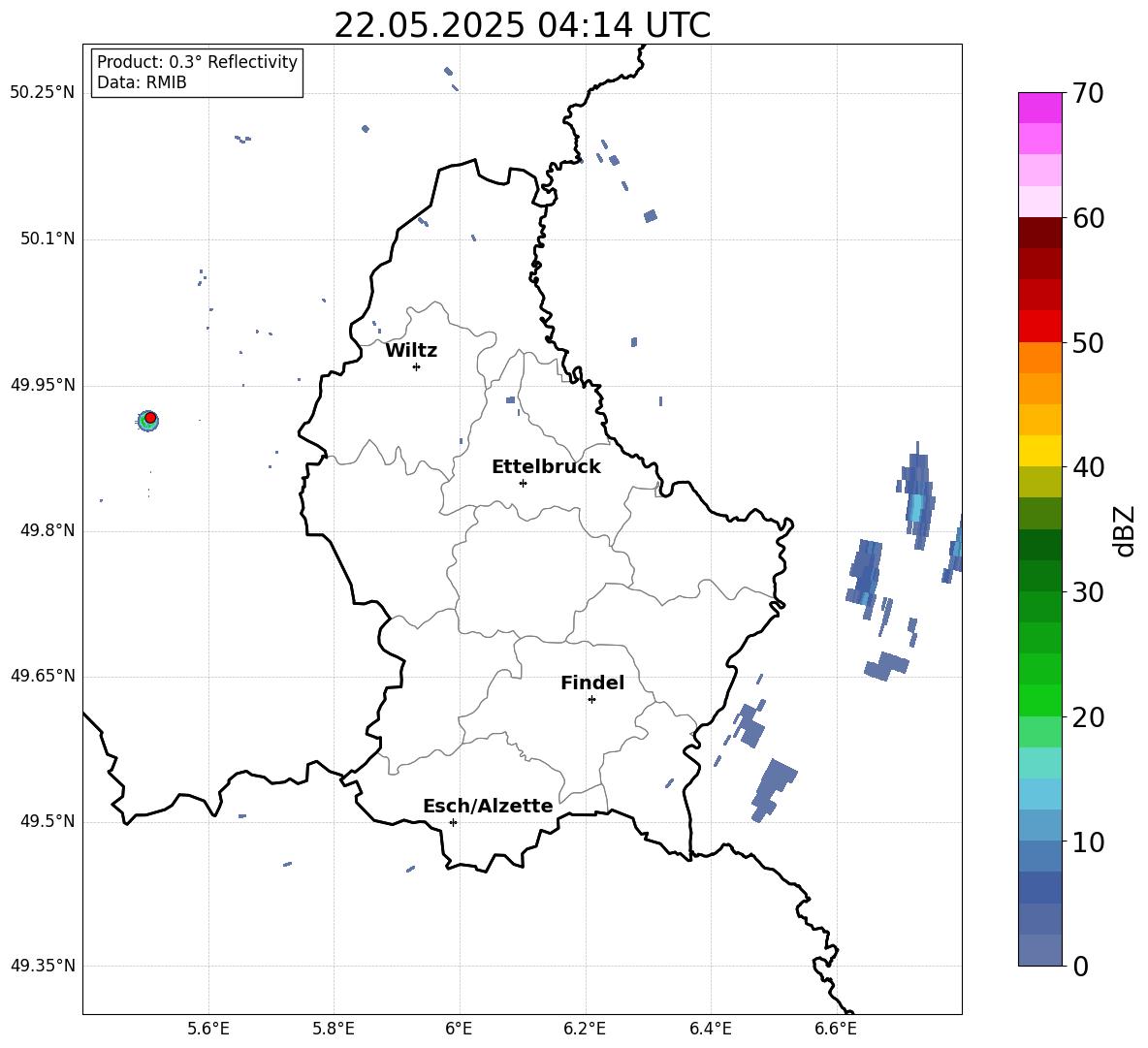Click the 6°E longitude label
Screen dimensions: 1148x1048
pyautogui.click(x=459, y=1029)
